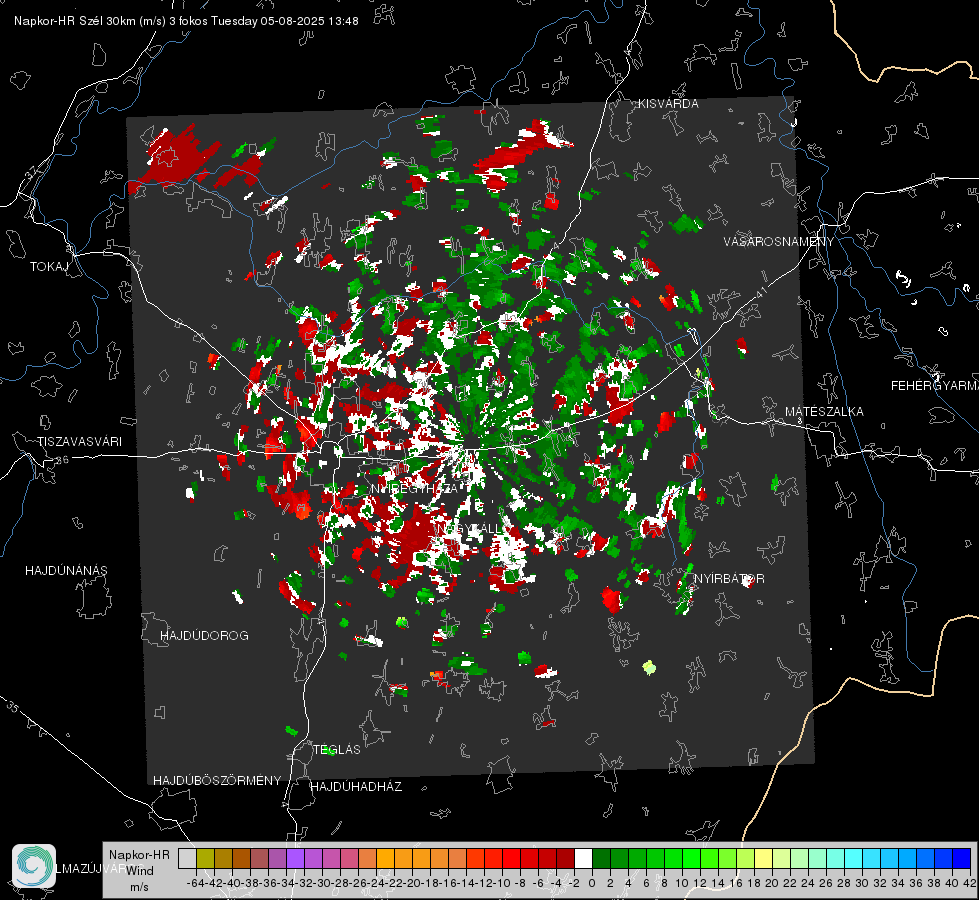
Task: Click road number 36 near Tiszavasvári
Action: click(62, 460)
